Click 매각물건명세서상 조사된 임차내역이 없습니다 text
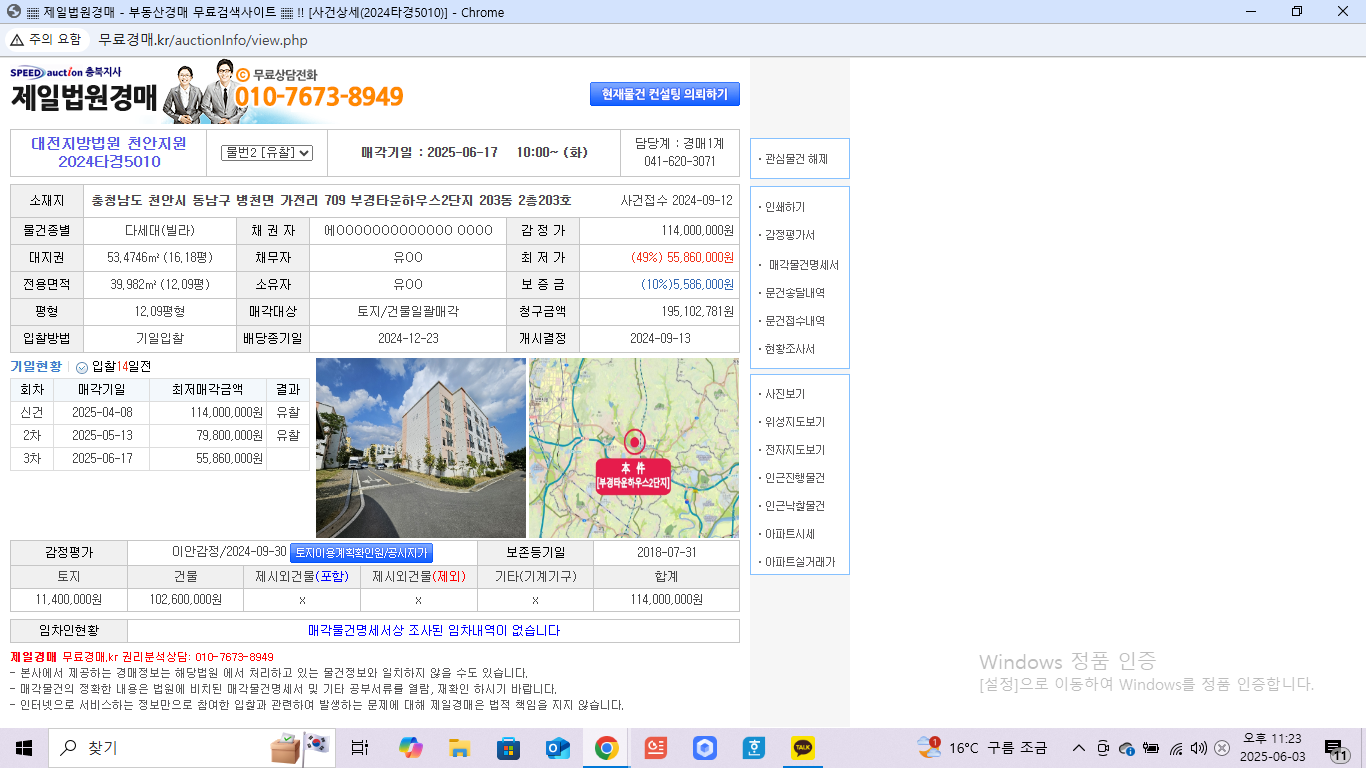1366x768 pixels. coord(434,631)
